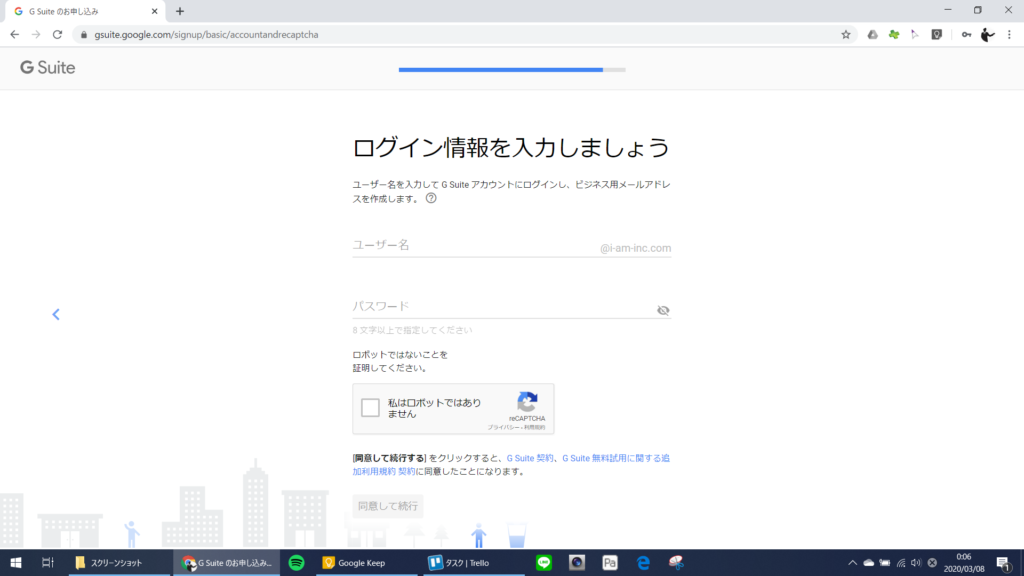The width and height of the screenshot is (1024, 576).
Task: Open the Windows Start menu
Action: tap(16, 562)
